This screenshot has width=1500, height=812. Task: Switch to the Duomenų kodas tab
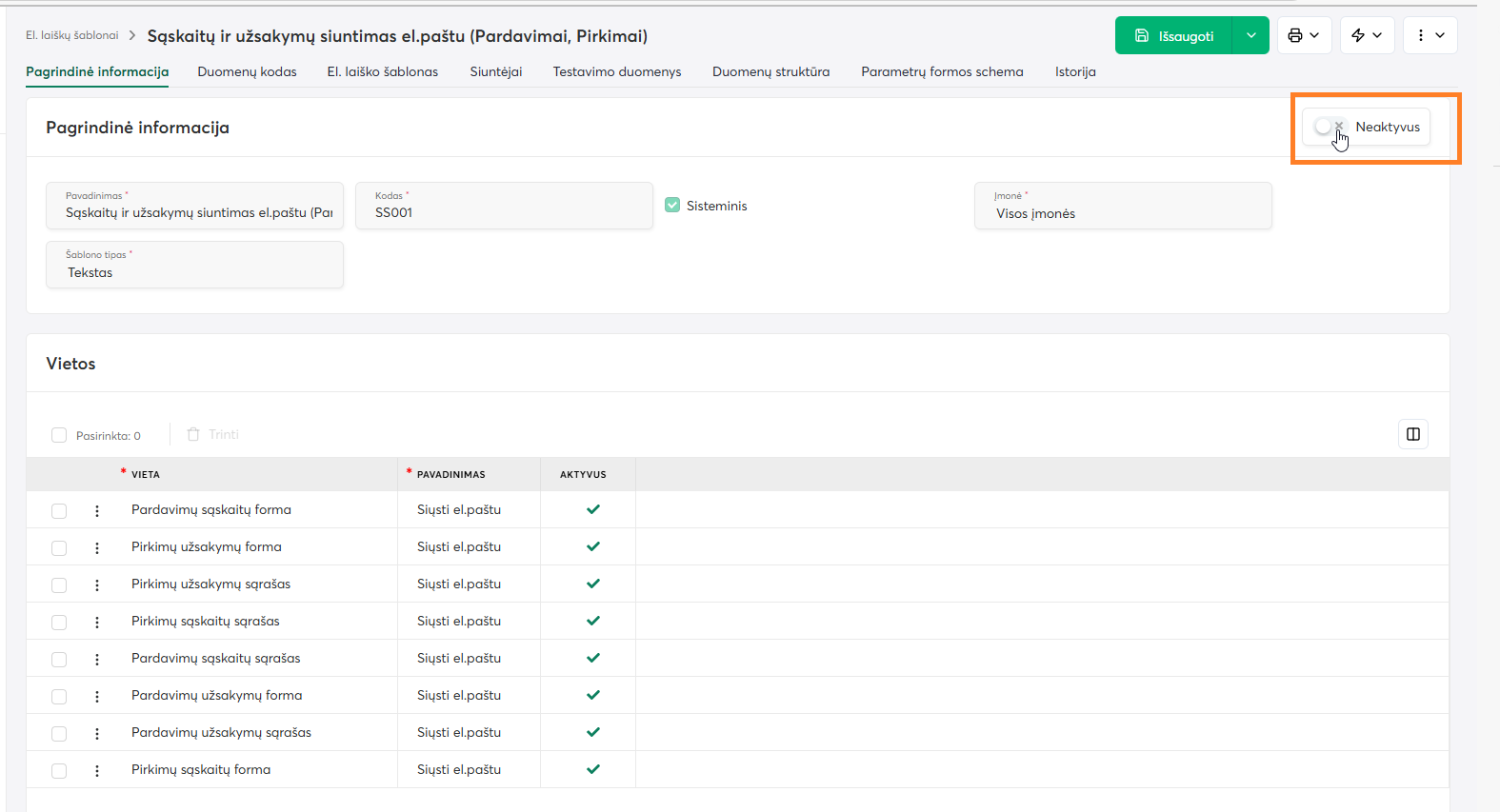pyautogui.click(x=247, y=71)
